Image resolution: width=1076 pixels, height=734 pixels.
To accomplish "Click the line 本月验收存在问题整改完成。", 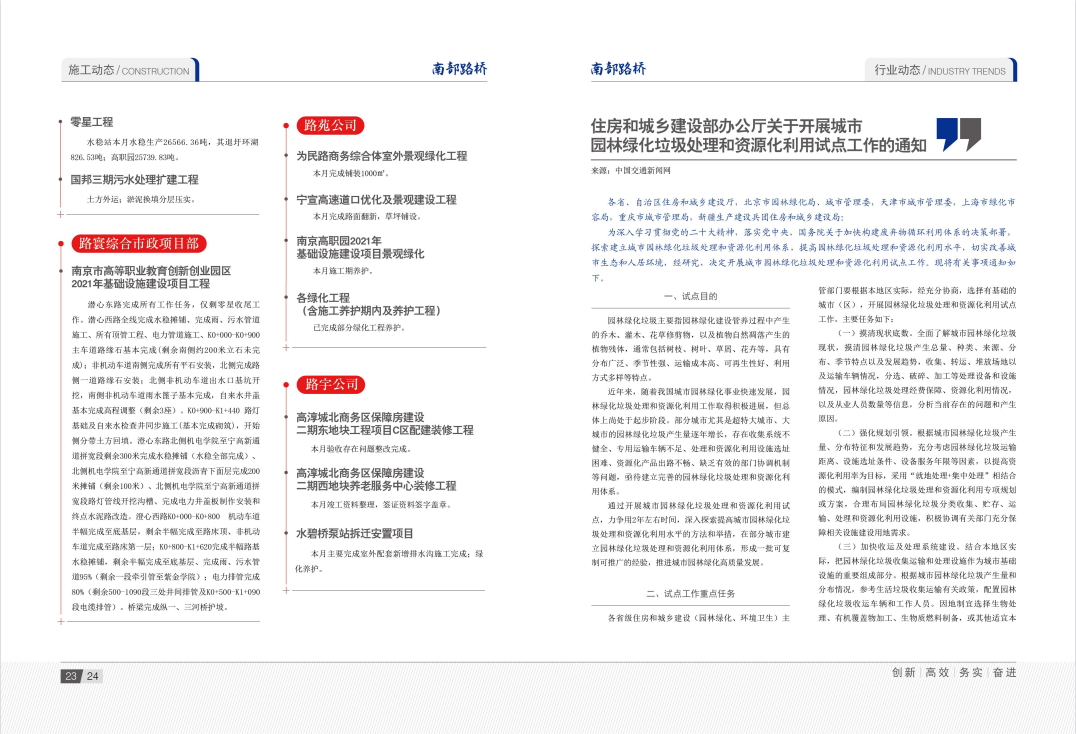I will click(x=361, y=449).
